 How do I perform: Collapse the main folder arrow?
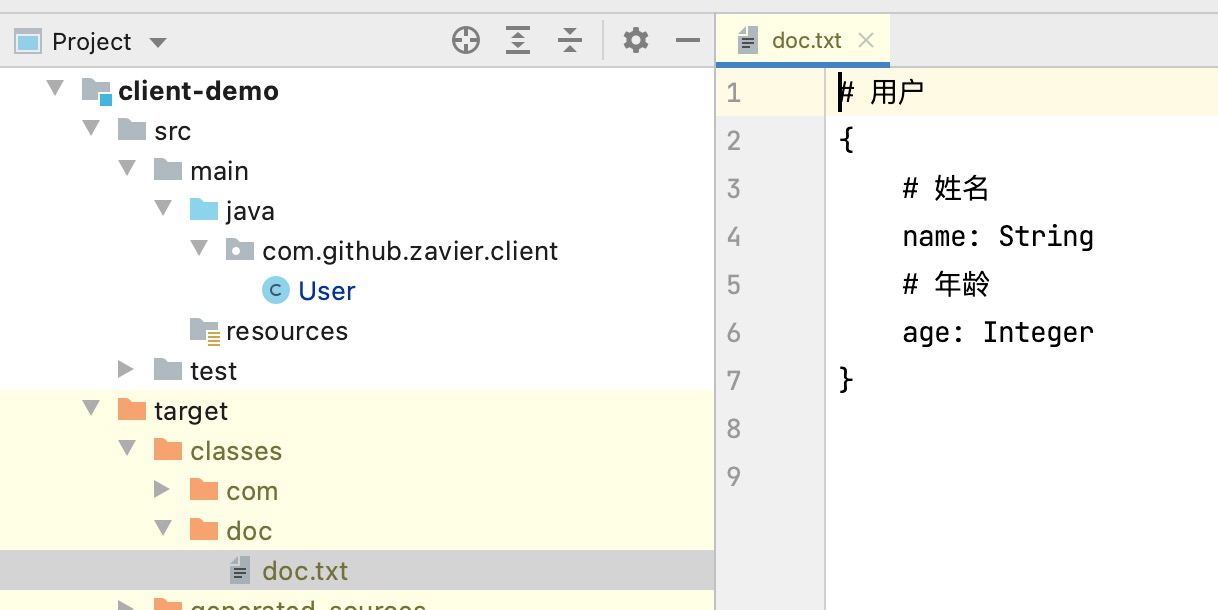[127, 169]
